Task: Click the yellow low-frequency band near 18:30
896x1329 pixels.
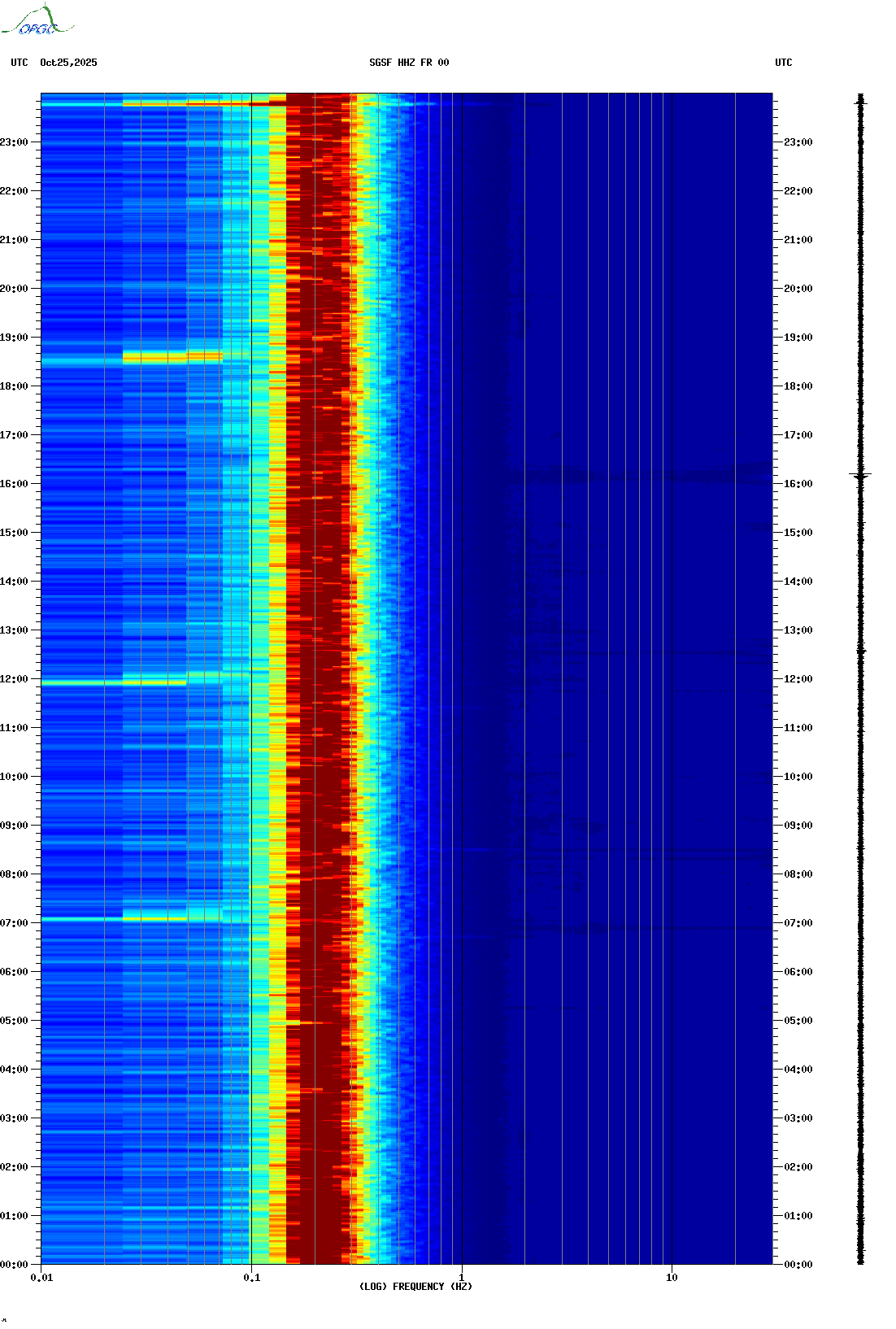Action: (172, 356)
